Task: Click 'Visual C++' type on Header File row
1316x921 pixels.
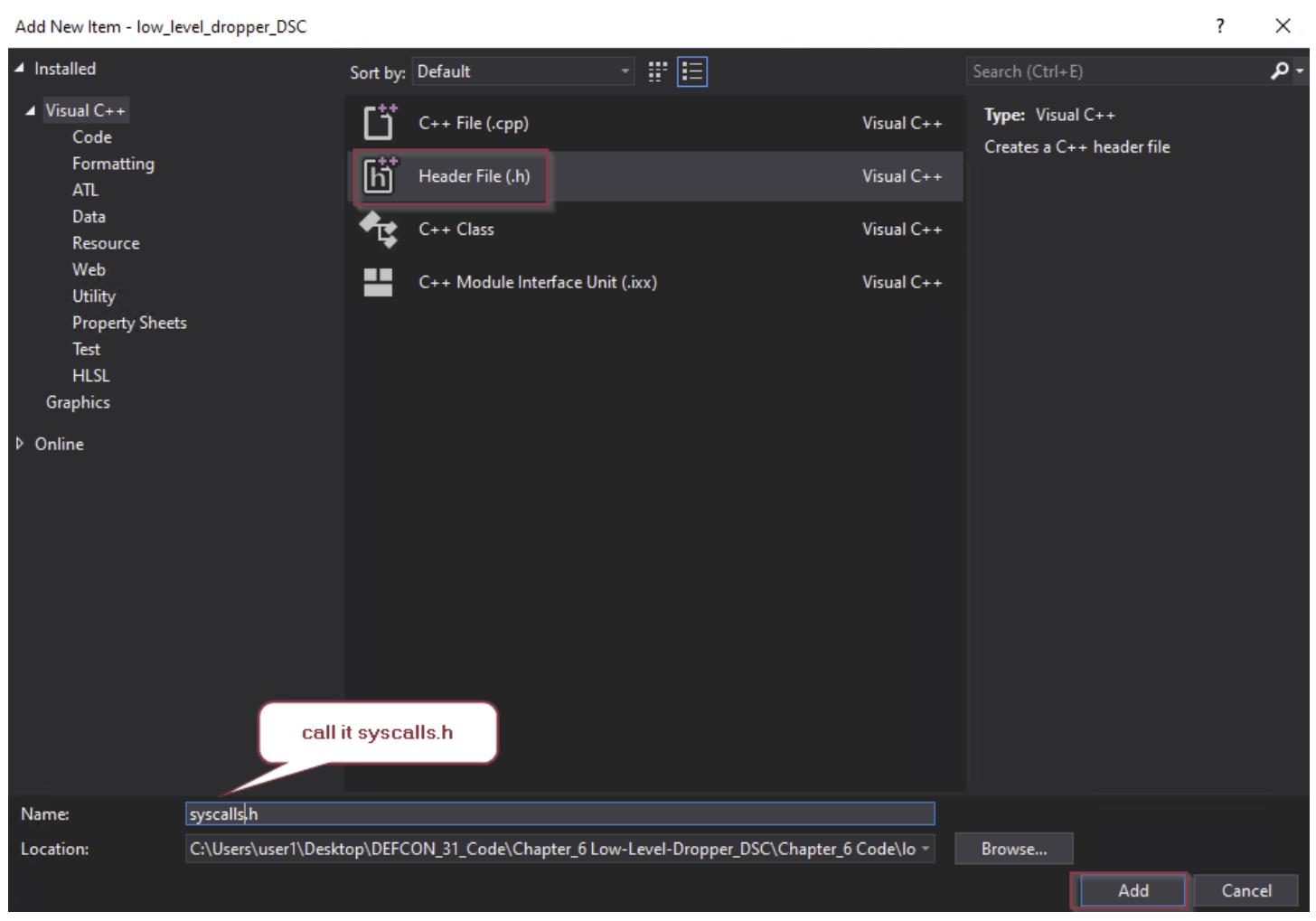Action: pos(902,176)
